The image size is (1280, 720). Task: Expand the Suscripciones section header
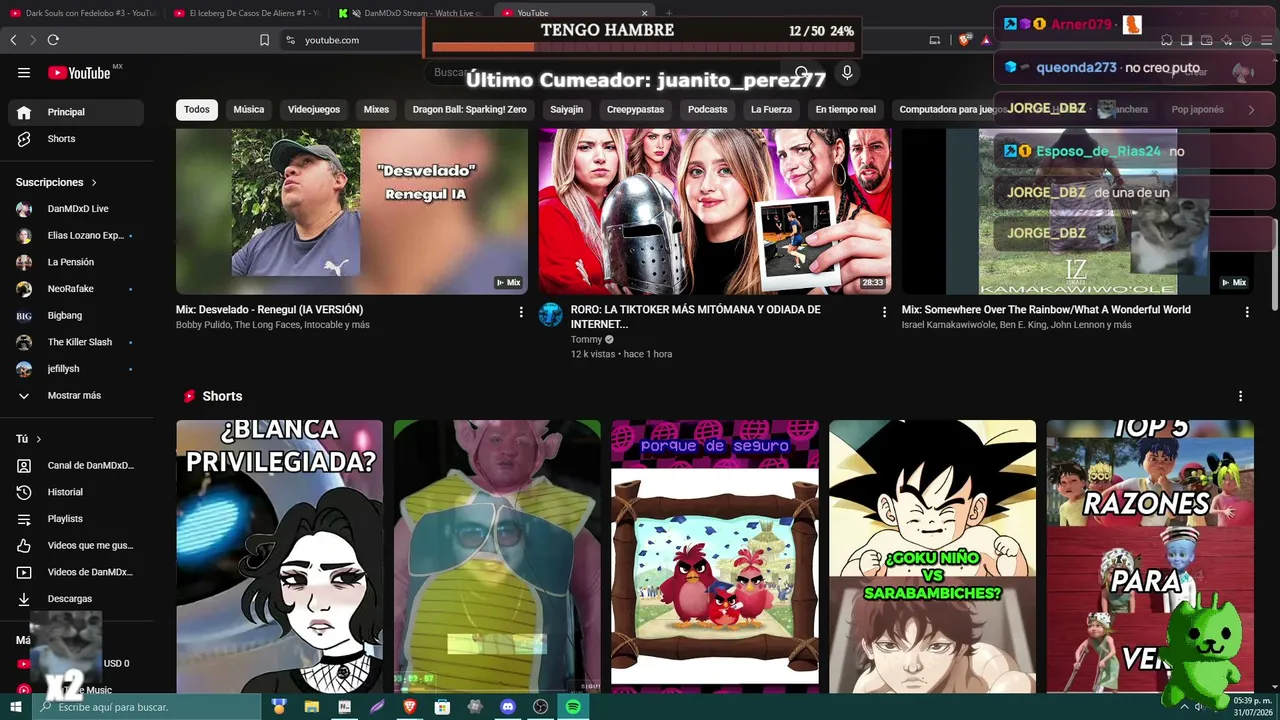click(x=56, y=183)
